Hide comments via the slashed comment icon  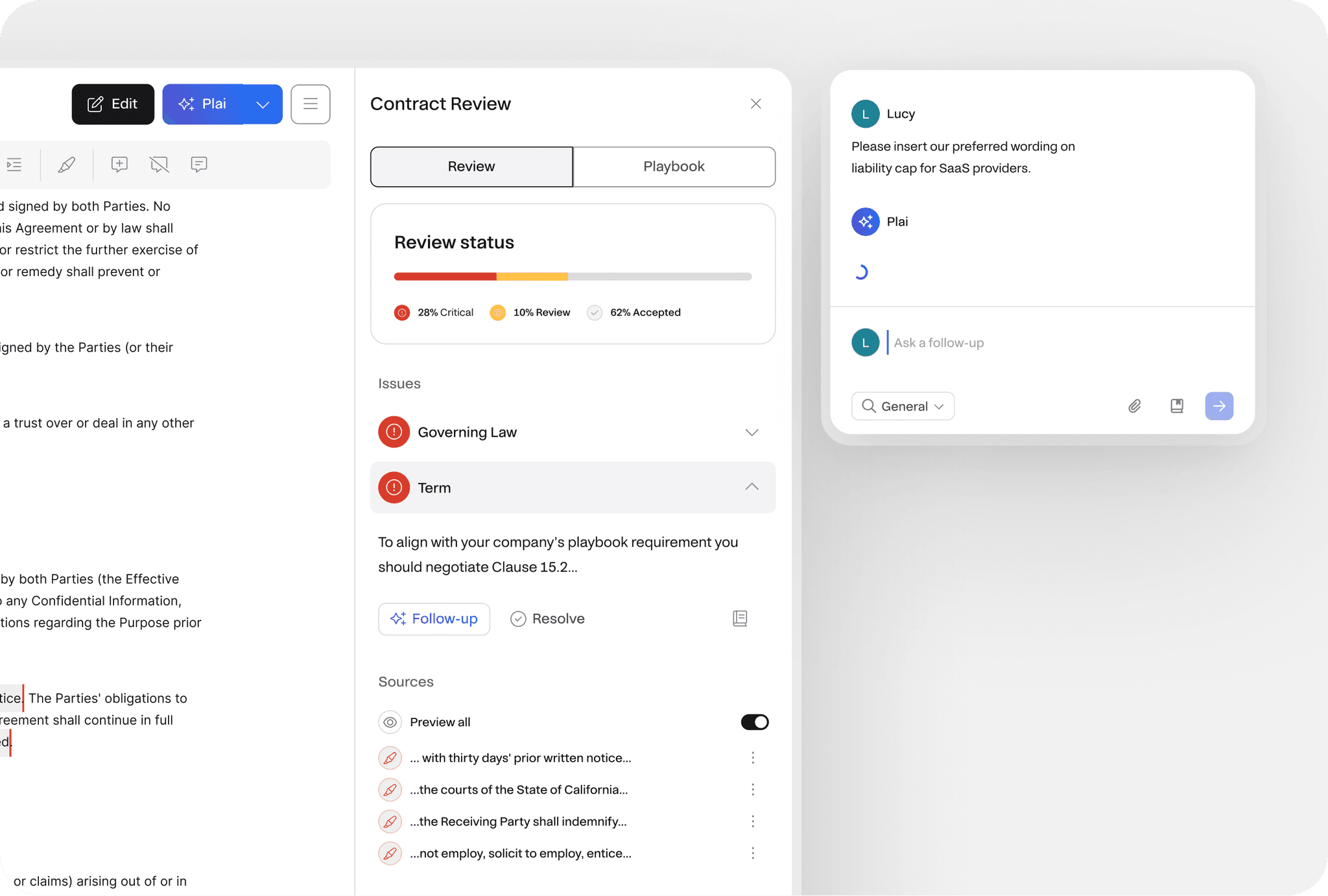[159, 165]
